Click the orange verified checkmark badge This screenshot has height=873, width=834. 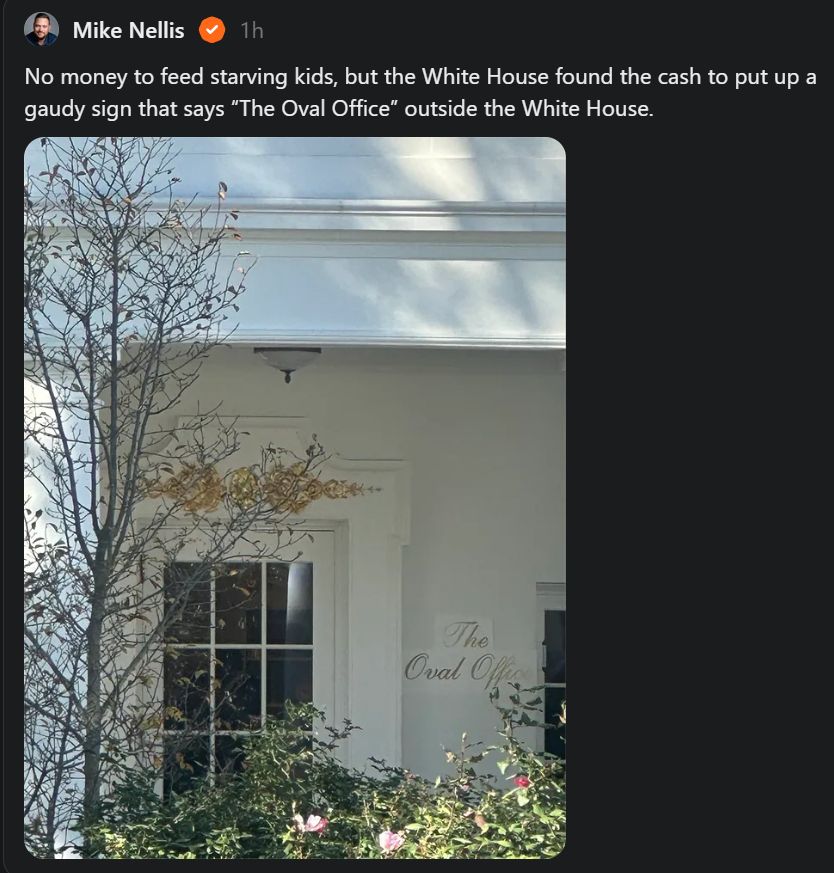click(212, 30)
